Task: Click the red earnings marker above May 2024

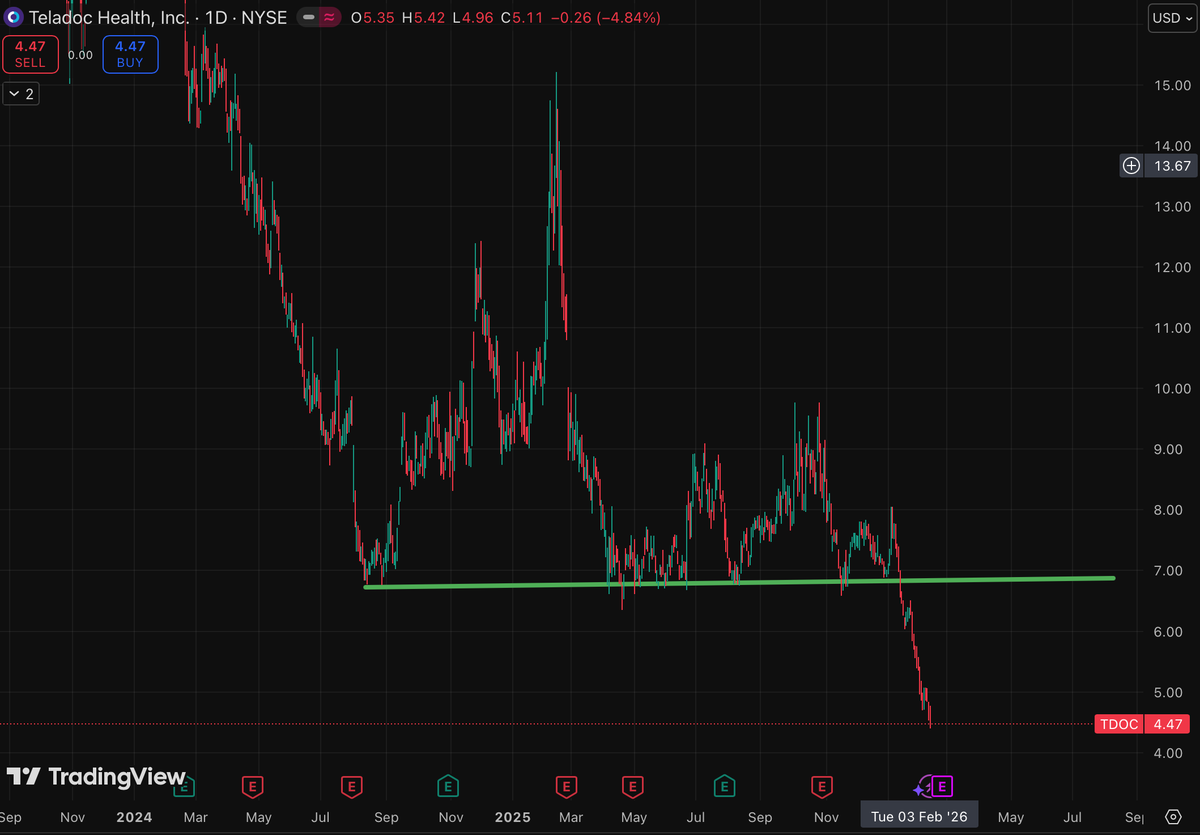Action: 253,787
